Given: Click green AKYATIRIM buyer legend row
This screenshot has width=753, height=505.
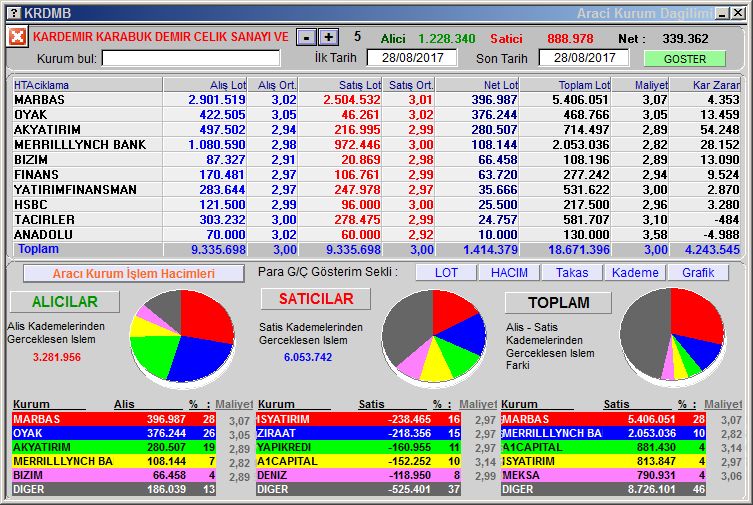Looking at the screenshot, I should [114, 447].
